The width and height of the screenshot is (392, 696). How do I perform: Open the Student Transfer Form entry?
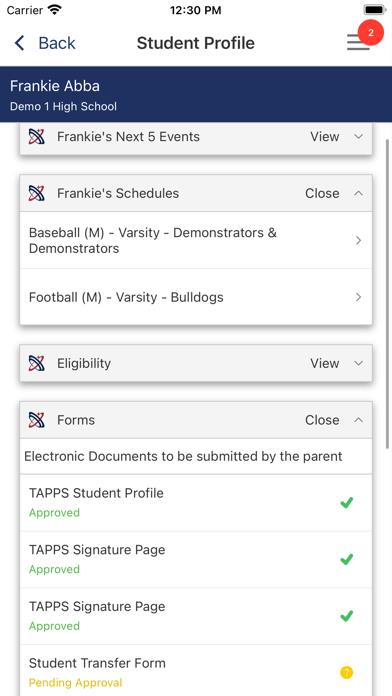click(x=196, y=672)
